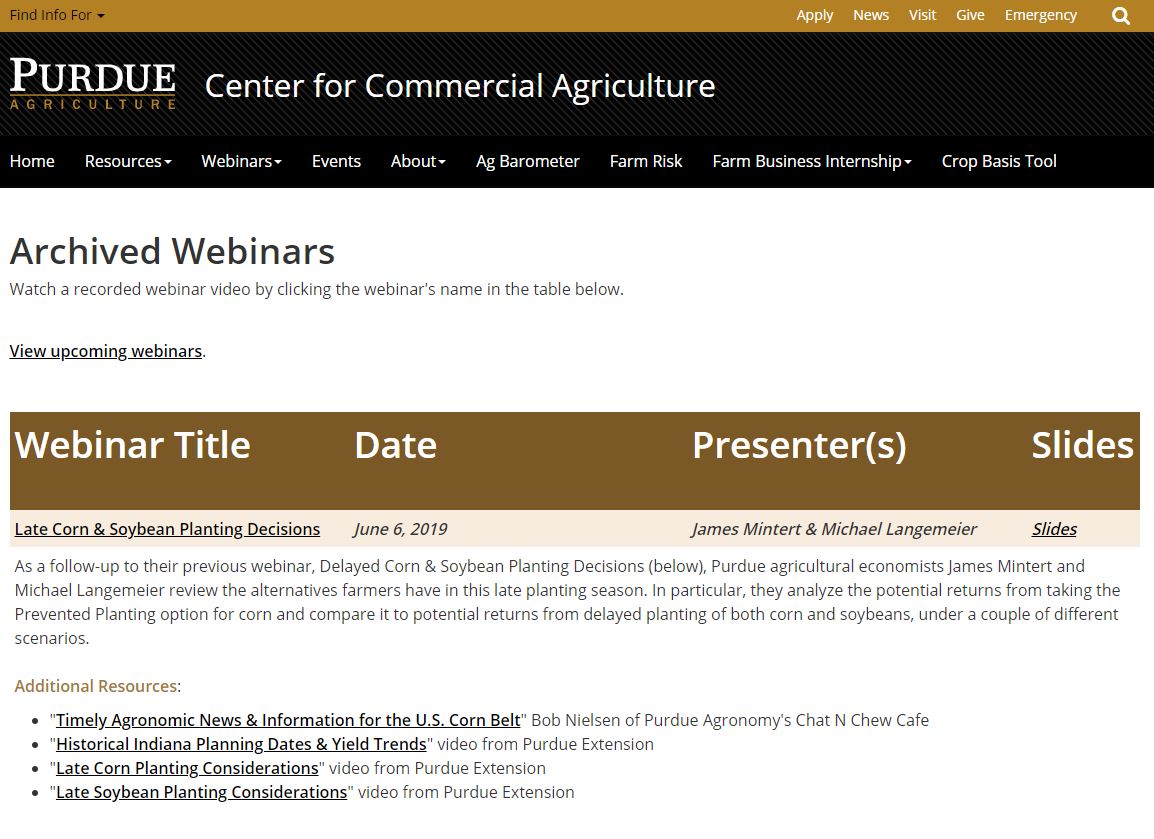Open the News link
Image resolution: width=1154 pixels, height=839 pixels.
871,15
